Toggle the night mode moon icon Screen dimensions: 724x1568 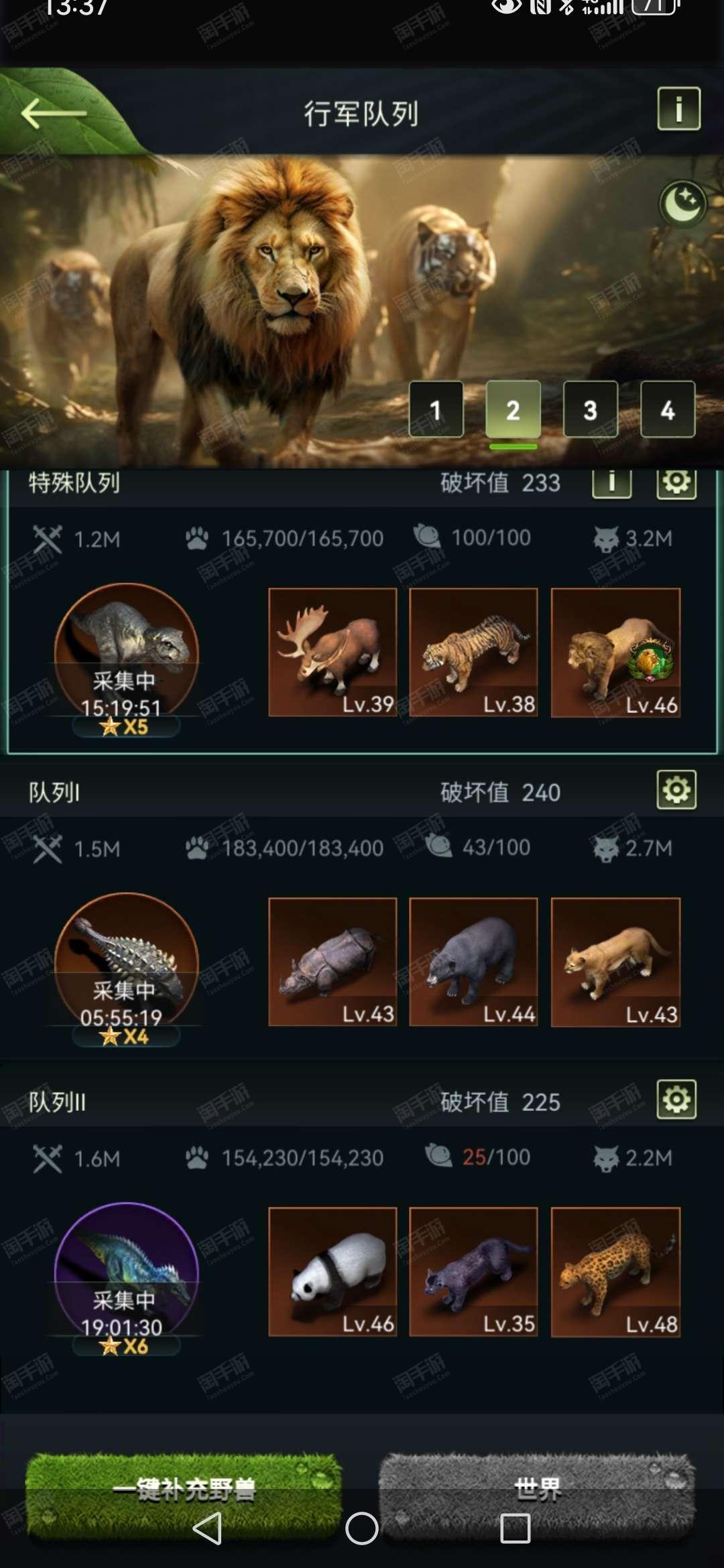pyautogui.click(x=683, y=204)
